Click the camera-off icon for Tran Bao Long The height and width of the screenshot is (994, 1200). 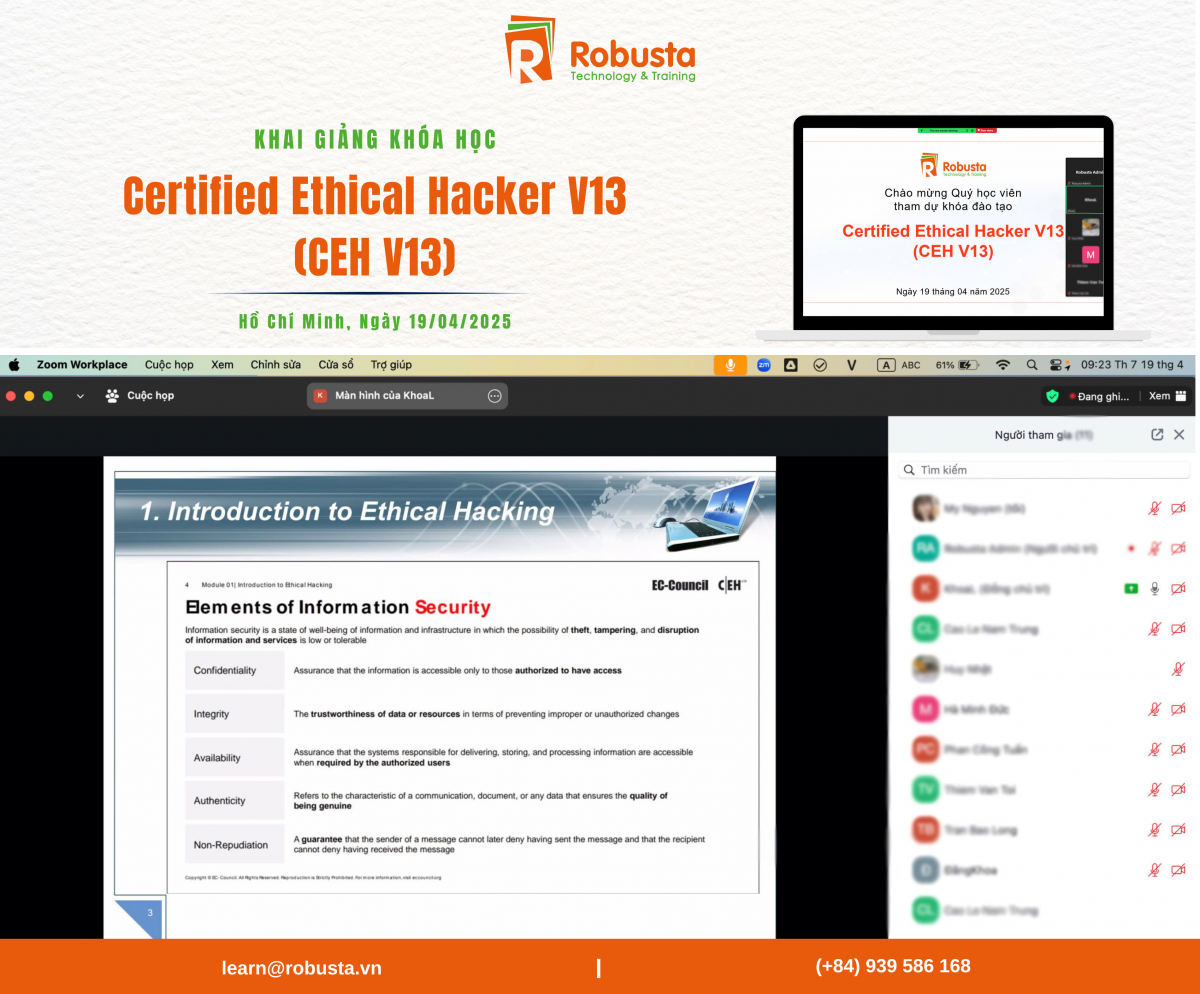pos(1178,829)
